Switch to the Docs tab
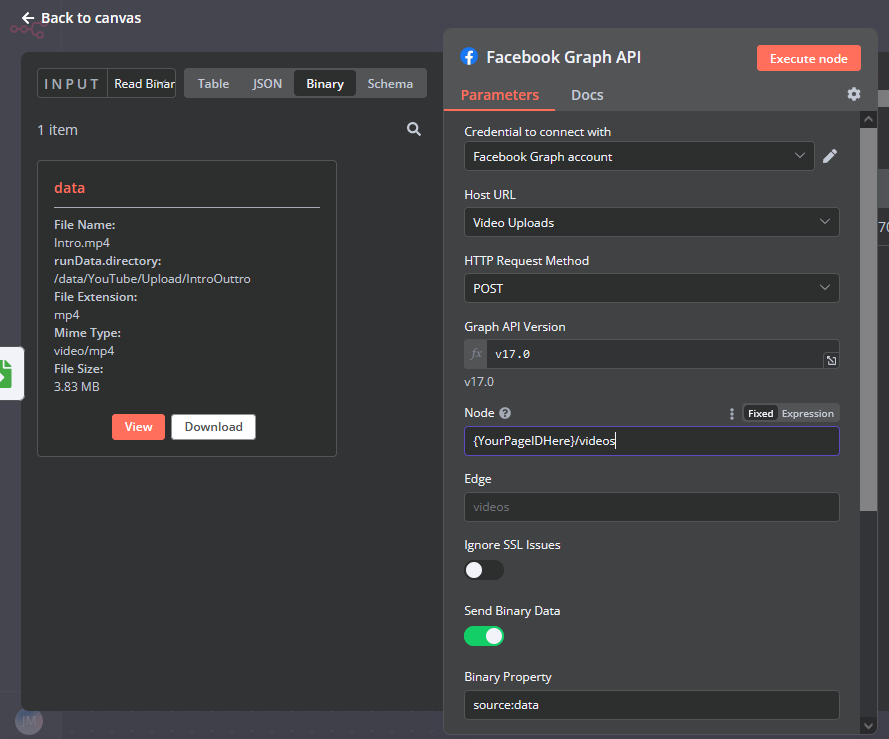 point(587,95)
